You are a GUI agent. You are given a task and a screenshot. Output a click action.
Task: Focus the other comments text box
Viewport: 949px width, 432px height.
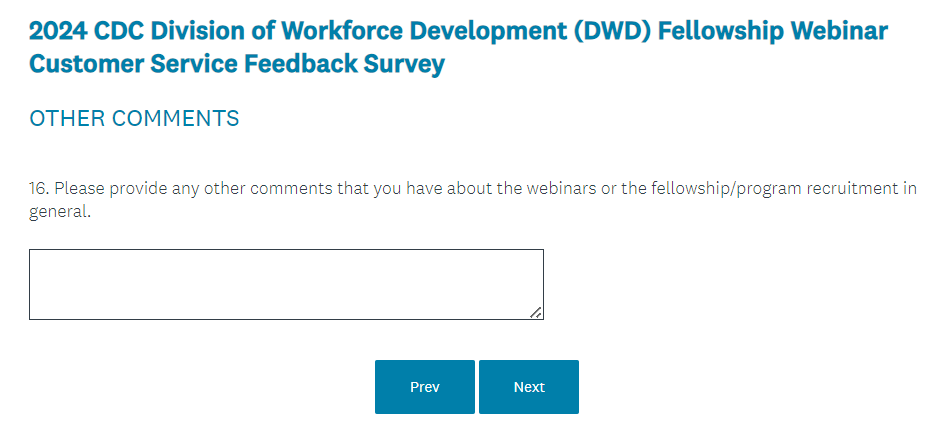click(x=286, y=285)
